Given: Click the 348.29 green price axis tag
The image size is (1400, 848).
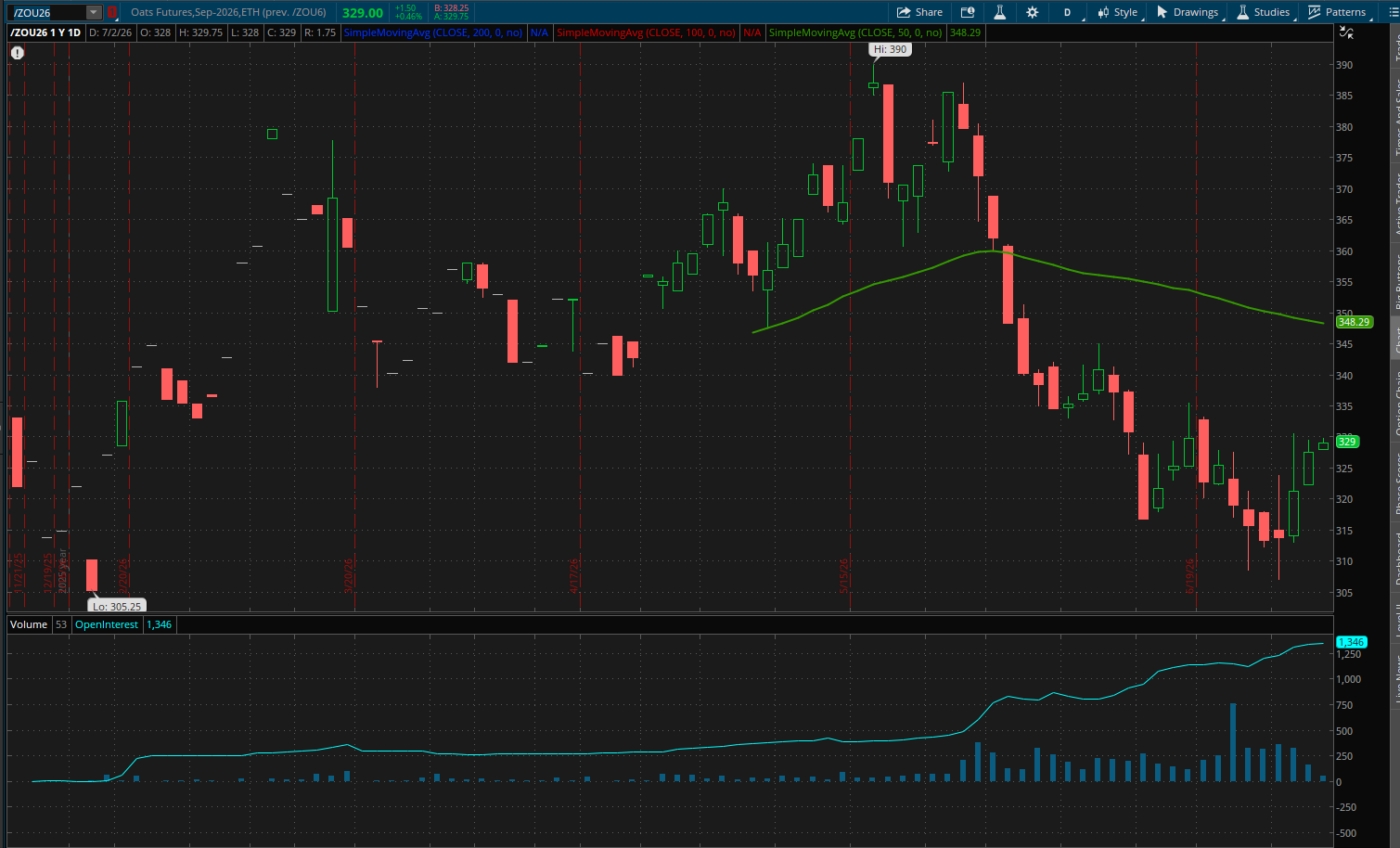Looking at the screenshot, I should tap(1354, 322).
